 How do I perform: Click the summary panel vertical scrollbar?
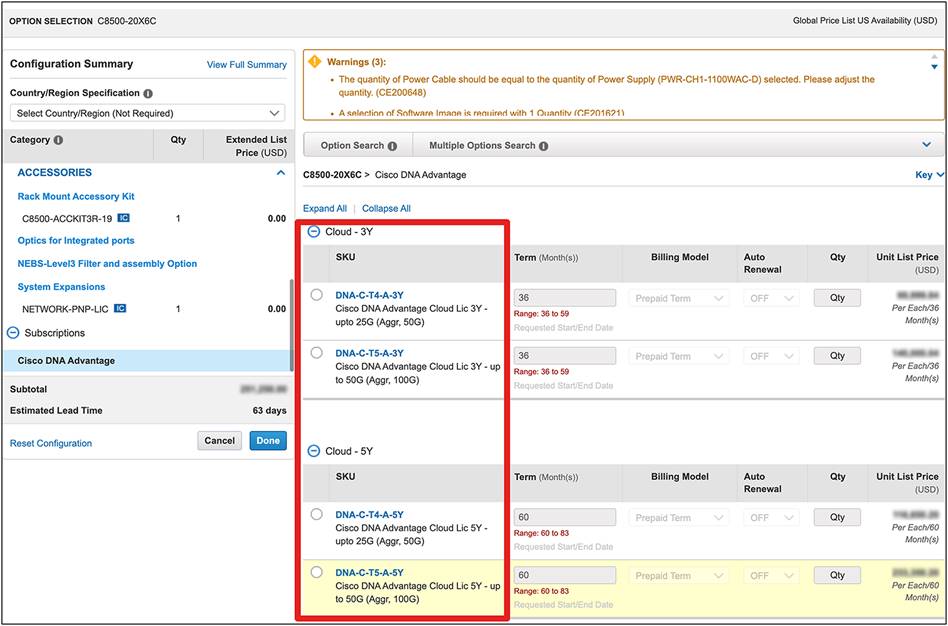coord(292,325)
